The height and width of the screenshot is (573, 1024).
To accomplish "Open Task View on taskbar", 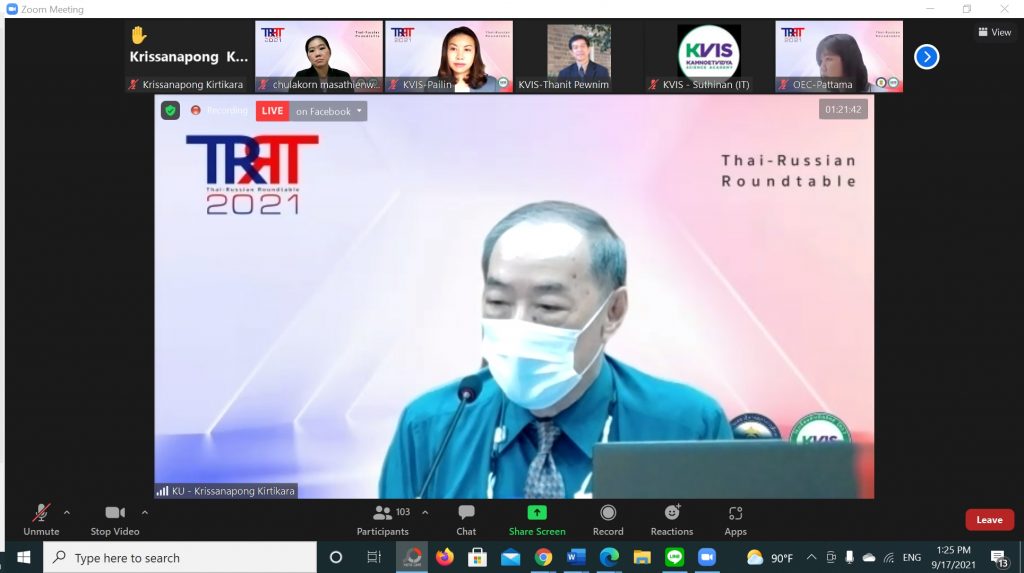I will coord(374,557).
